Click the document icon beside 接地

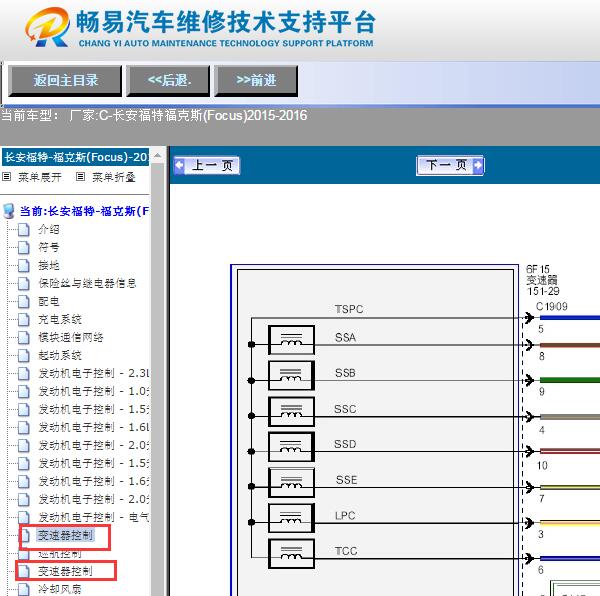[x=24, y=265]
